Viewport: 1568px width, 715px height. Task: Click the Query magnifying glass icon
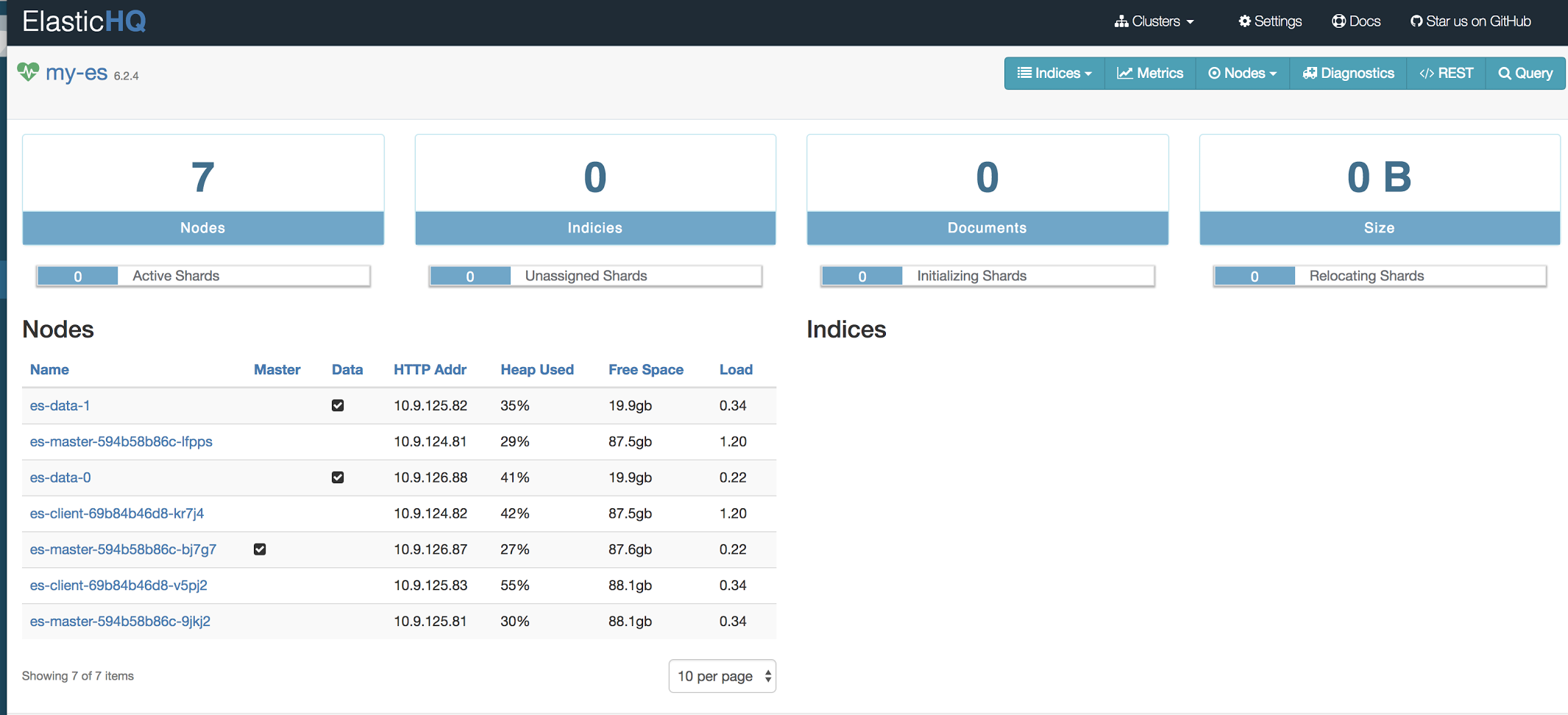1505,74
